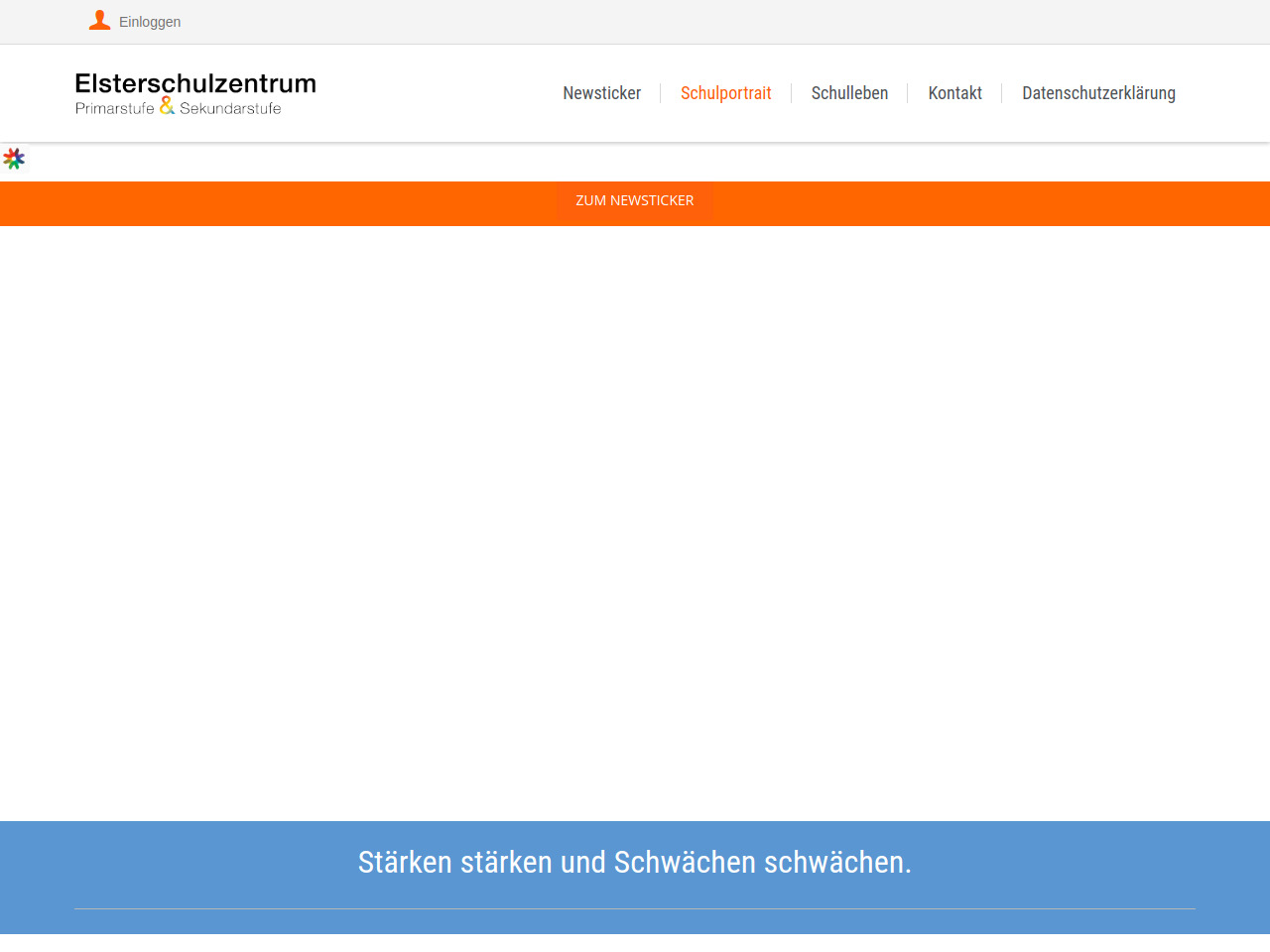The image size is (1270, 952).
Task: Click the Elsterschulzentrum logo title
Action: (x=195, y=83)
